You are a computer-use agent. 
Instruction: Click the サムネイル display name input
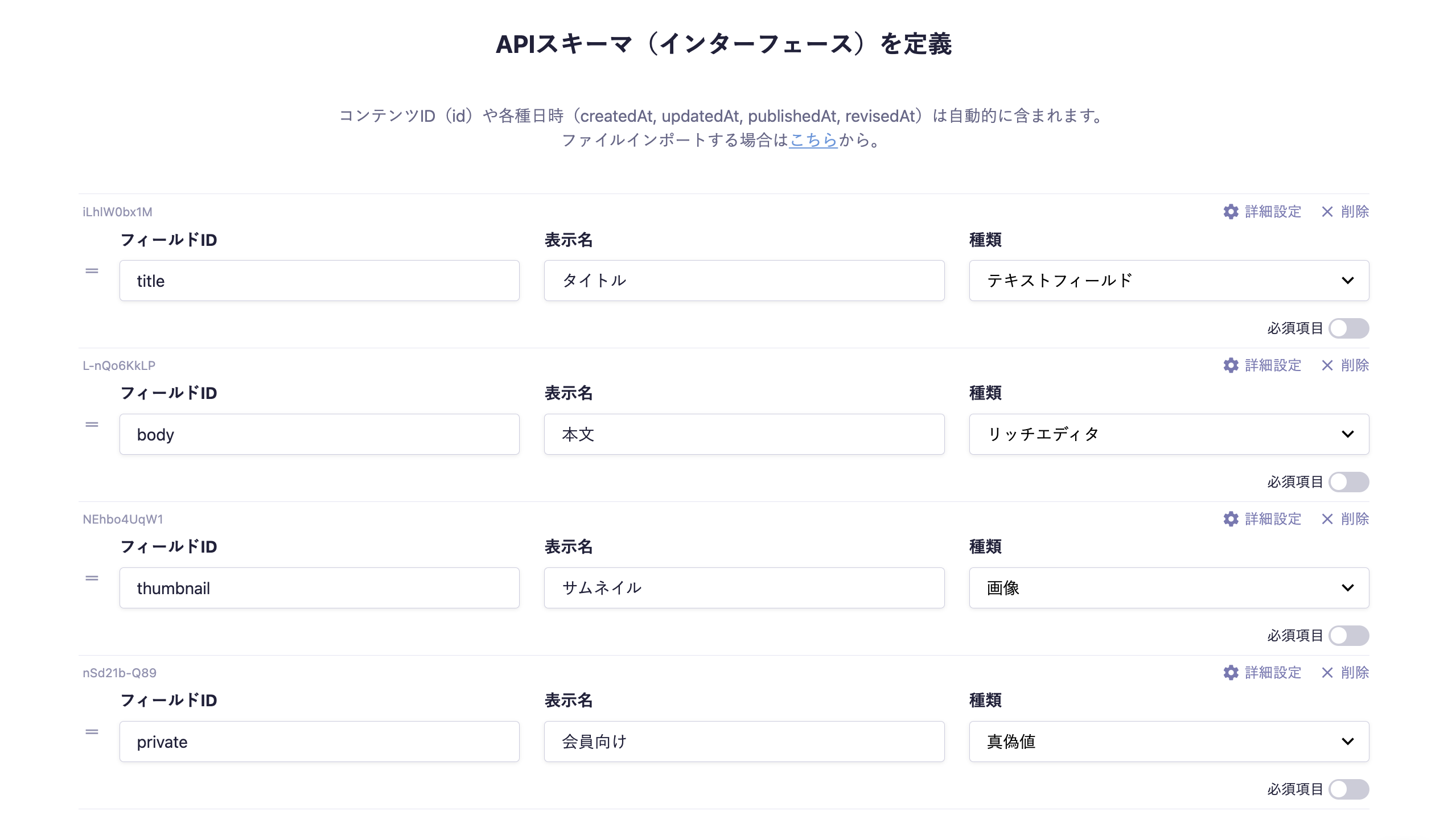coord(743,588)
